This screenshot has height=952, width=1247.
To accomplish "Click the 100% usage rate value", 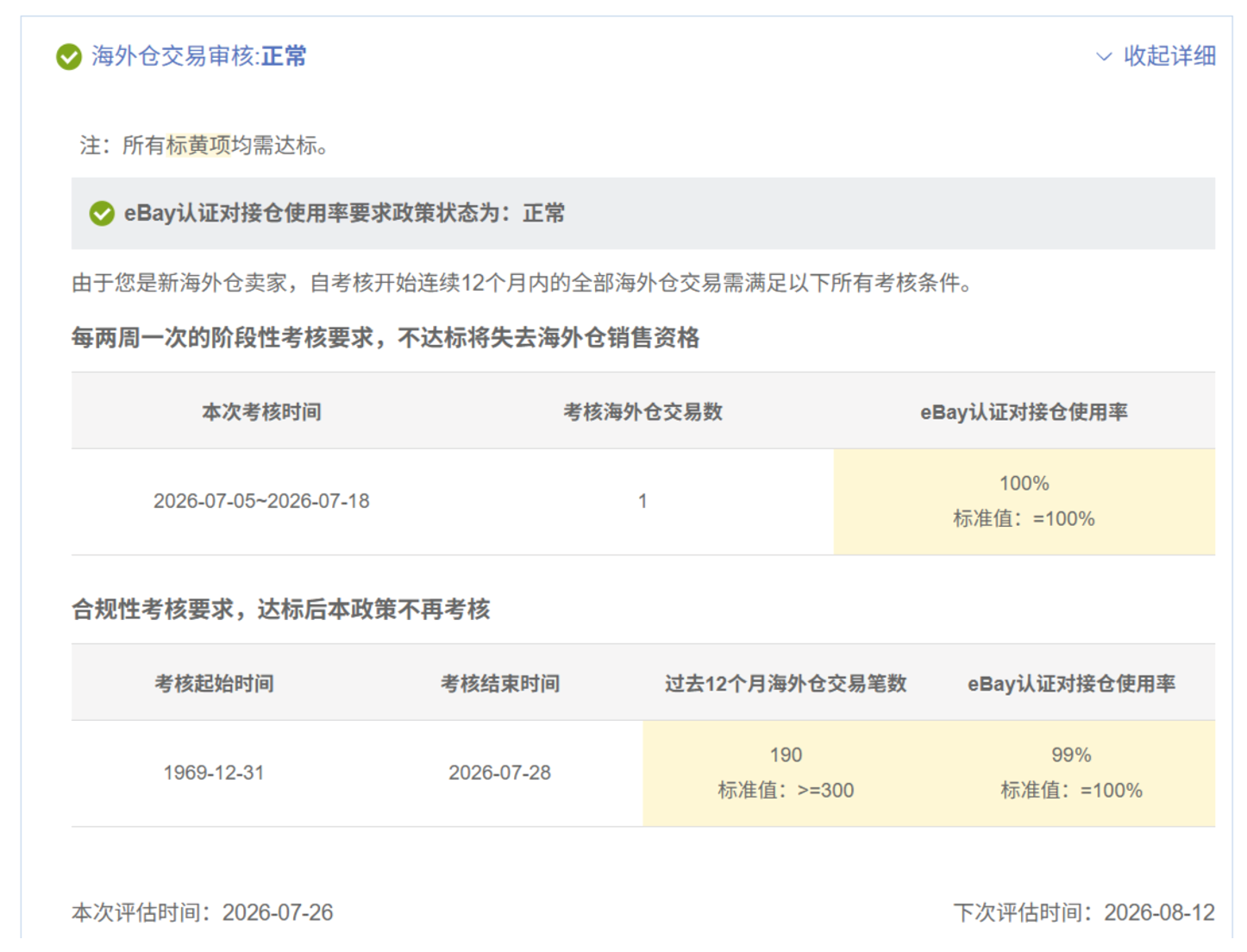I will click(x=1025, y=483).
